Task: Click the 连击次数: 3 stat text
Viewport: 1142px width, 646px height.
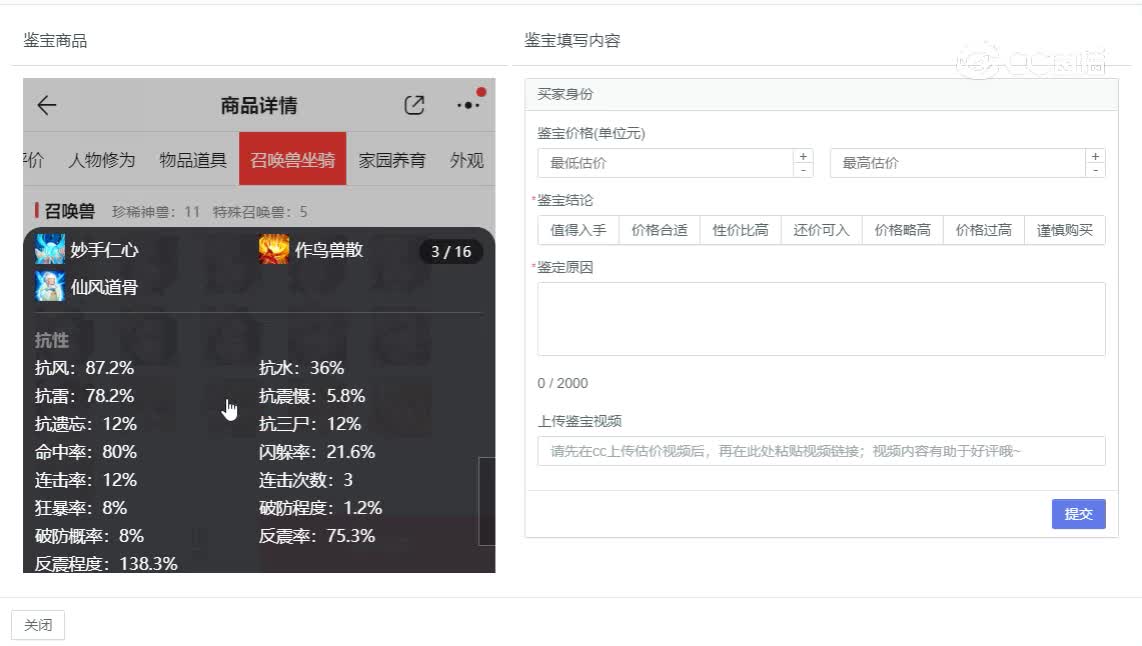Action: tap(306, 480)
